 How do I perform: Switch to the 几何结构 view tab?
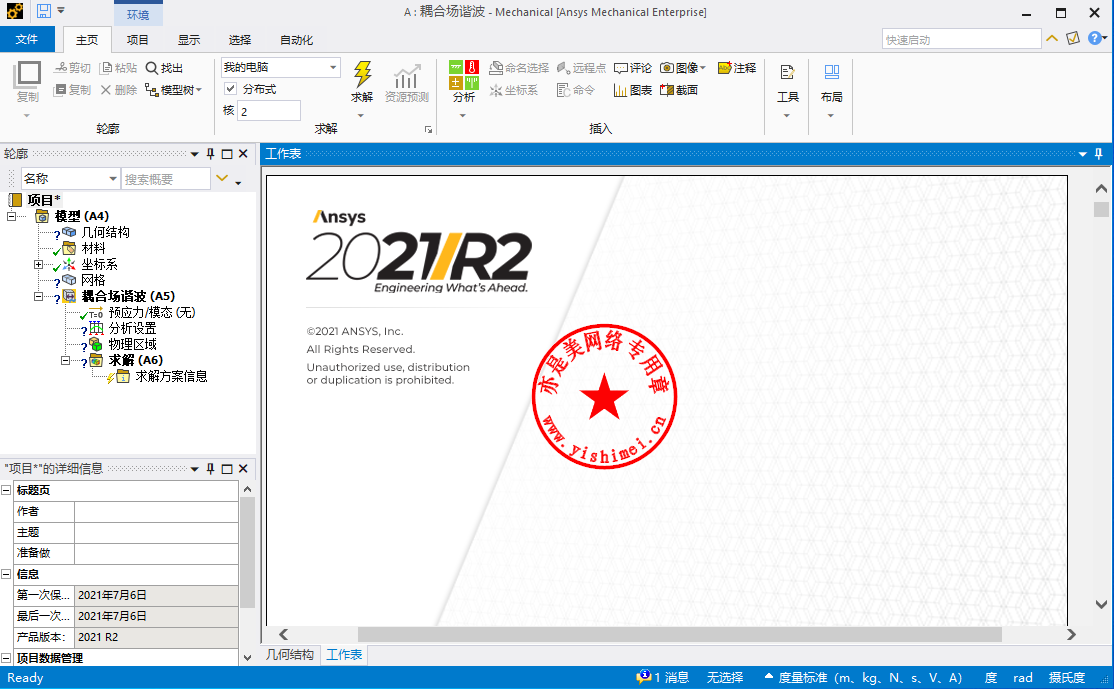tap(290, 654)
